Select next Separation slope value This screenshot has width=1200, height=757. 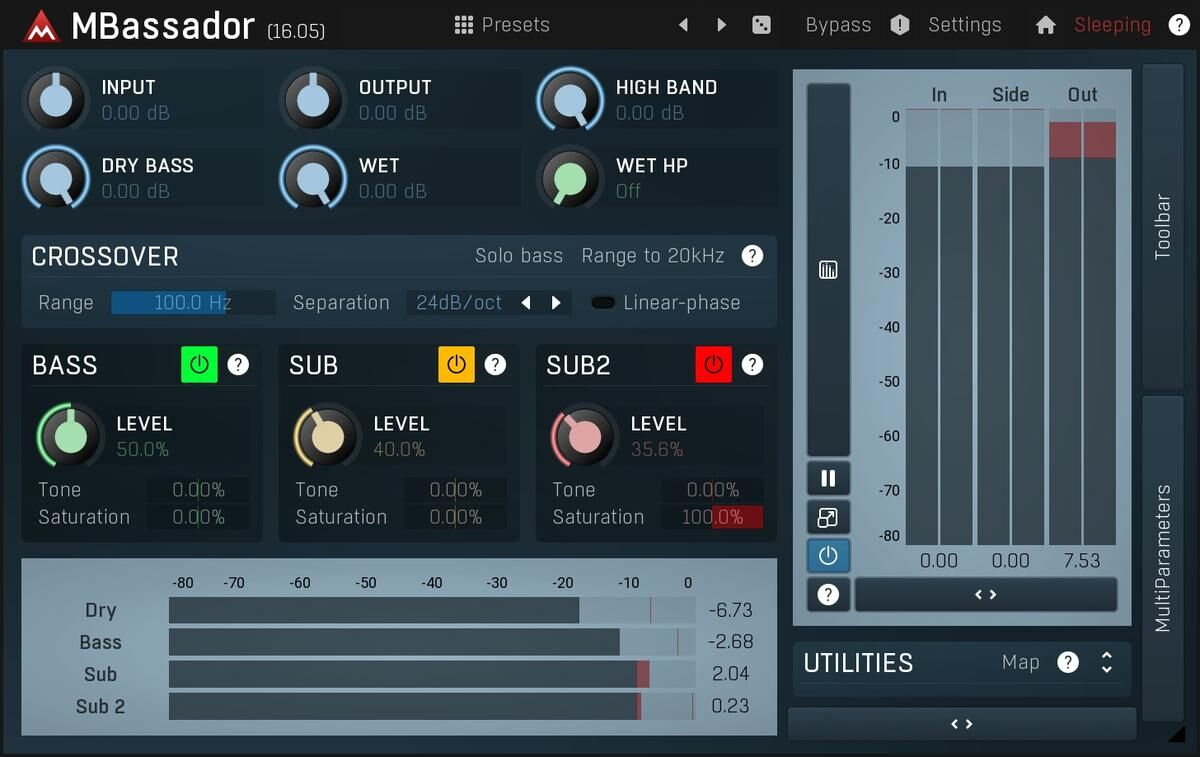pyautogui.click(x=557, y=303)
